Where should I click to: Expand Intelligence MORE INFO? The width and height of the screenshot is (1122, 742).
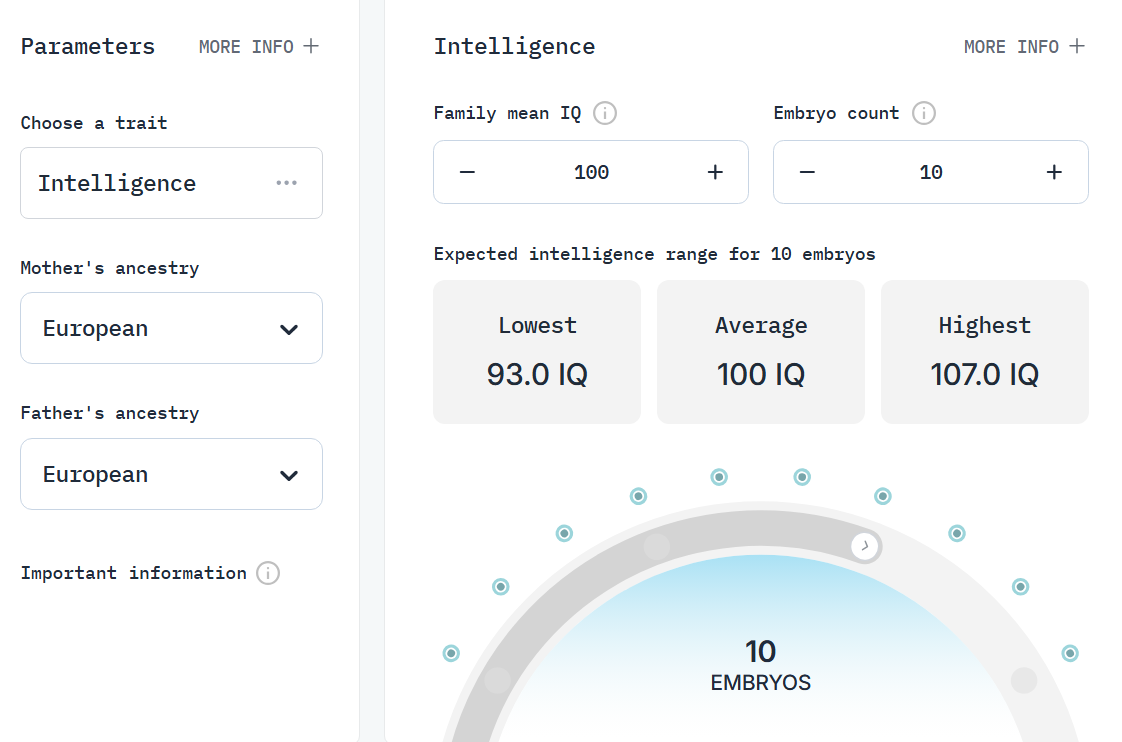pos(1024,47)
